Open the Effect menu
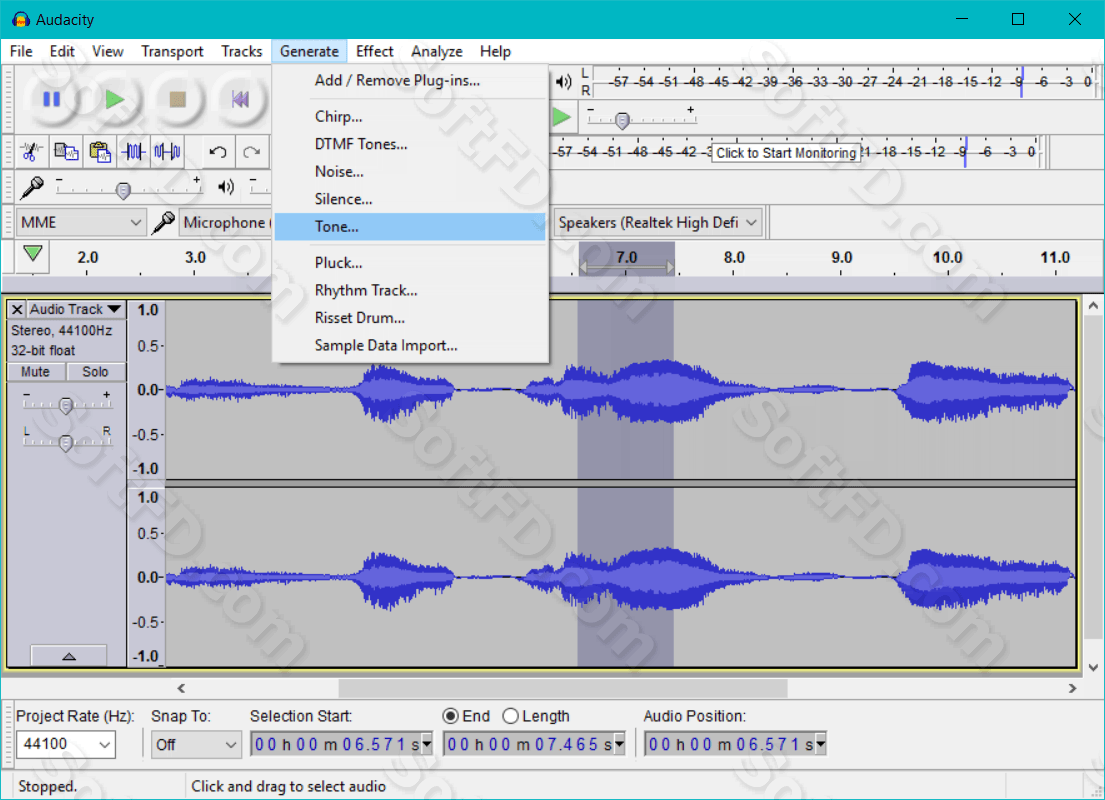1105x800 pixels. point(374,51)
